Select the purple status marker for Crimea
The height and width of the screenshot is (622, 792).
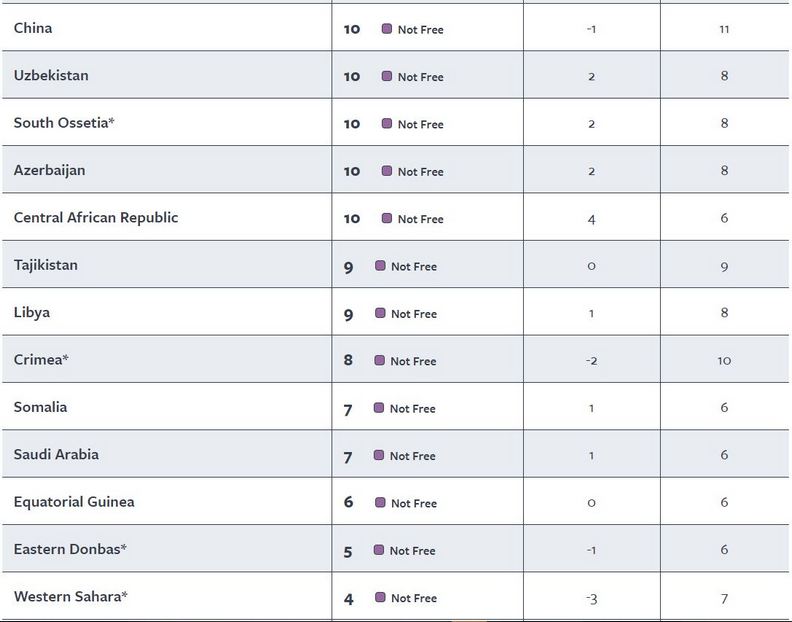pyautogui.click(x=379, y=360)
